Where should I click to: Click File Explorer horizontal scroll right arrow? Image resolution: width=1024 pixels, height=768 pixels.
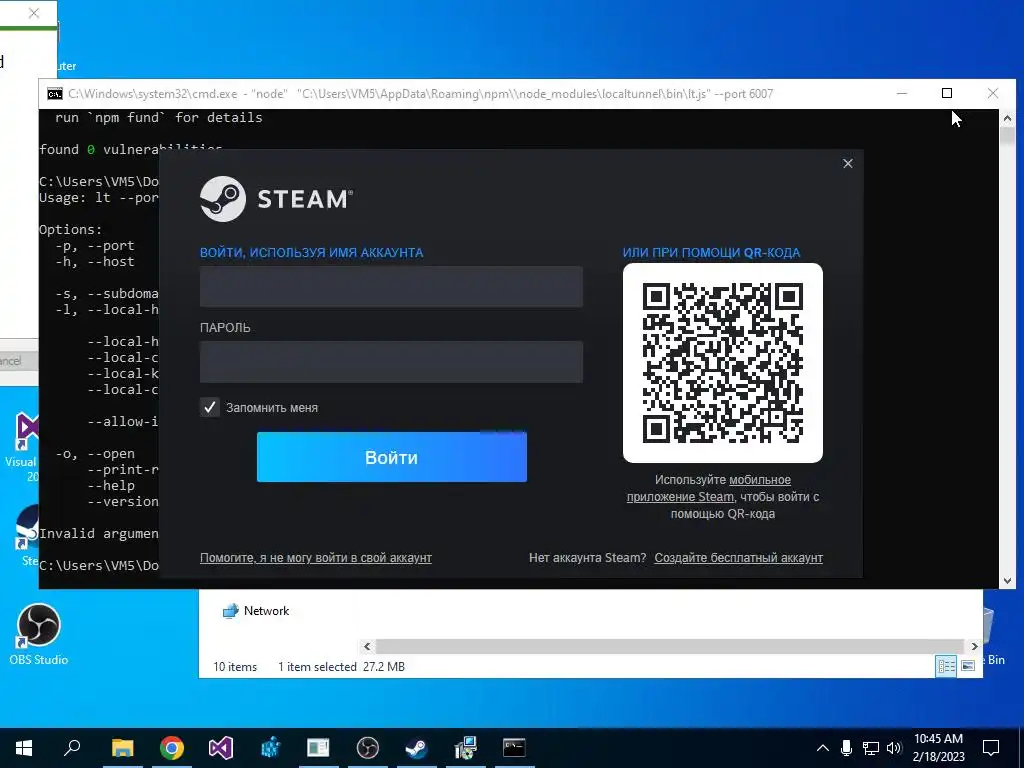pyautogui.click(x=974, y=647)
